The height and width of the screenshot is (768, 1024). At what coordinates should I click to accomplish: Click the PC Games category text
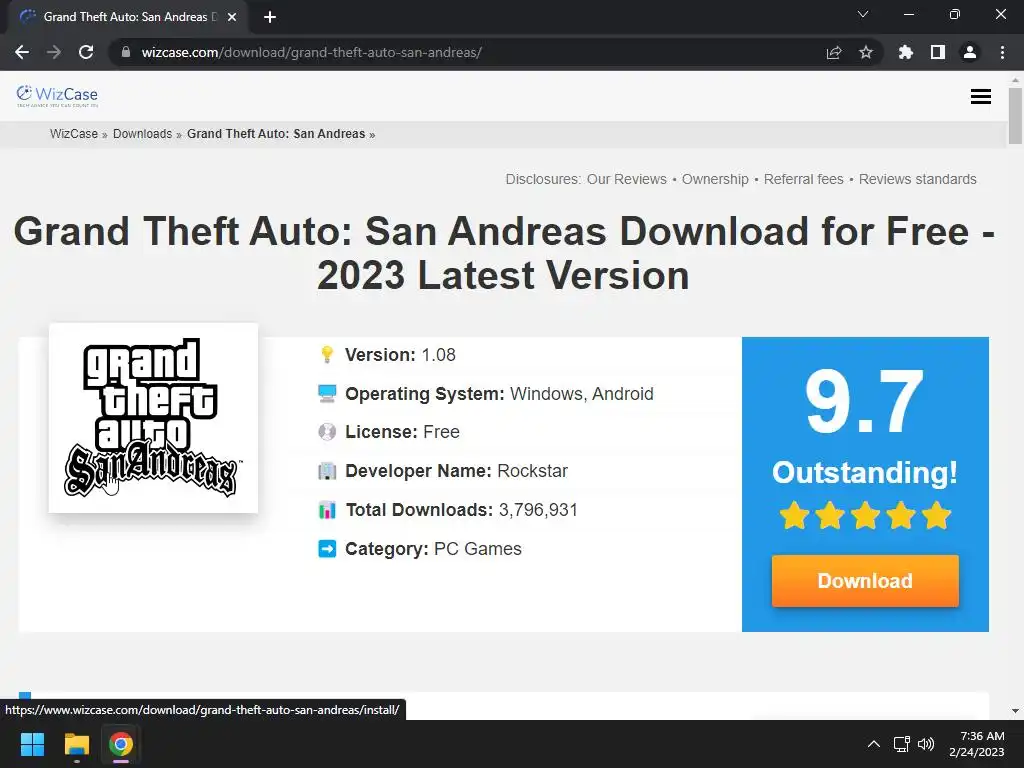(x=477, y=549)
